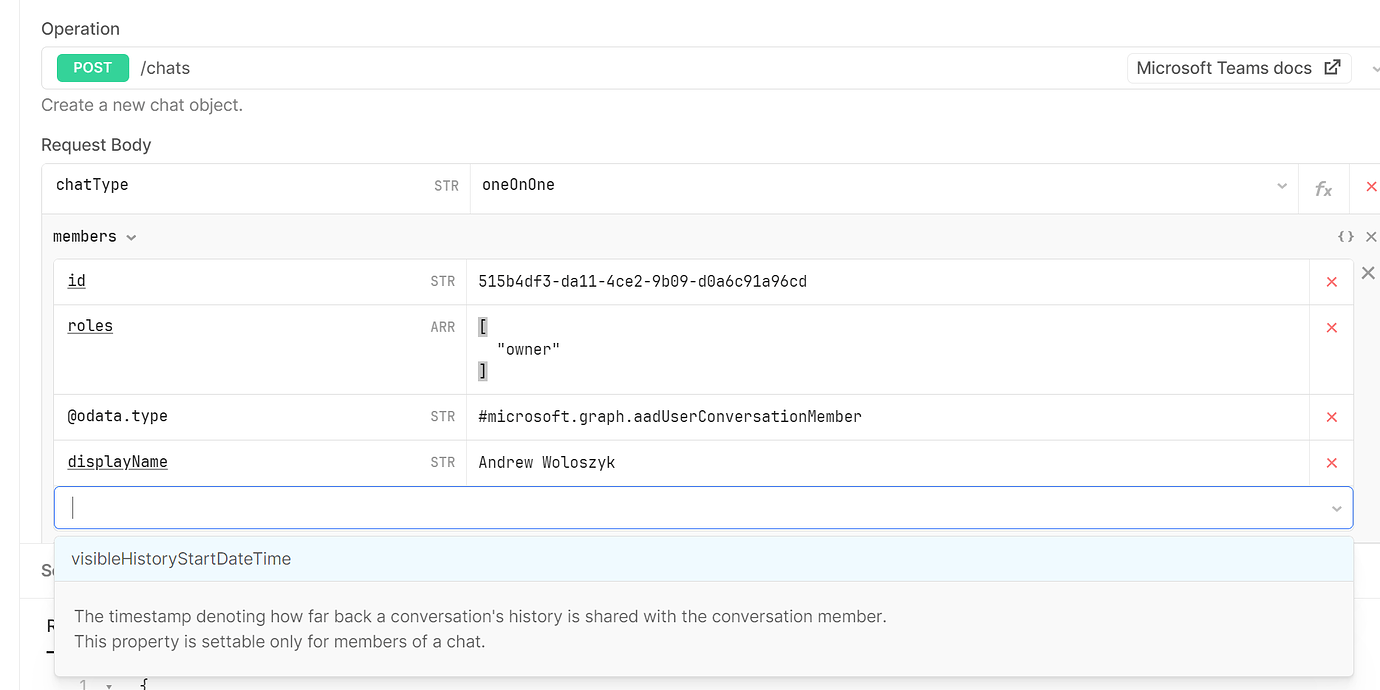Delete the id field row
This screenshot has width=1380, height=690.
[x=1331, y=282]
